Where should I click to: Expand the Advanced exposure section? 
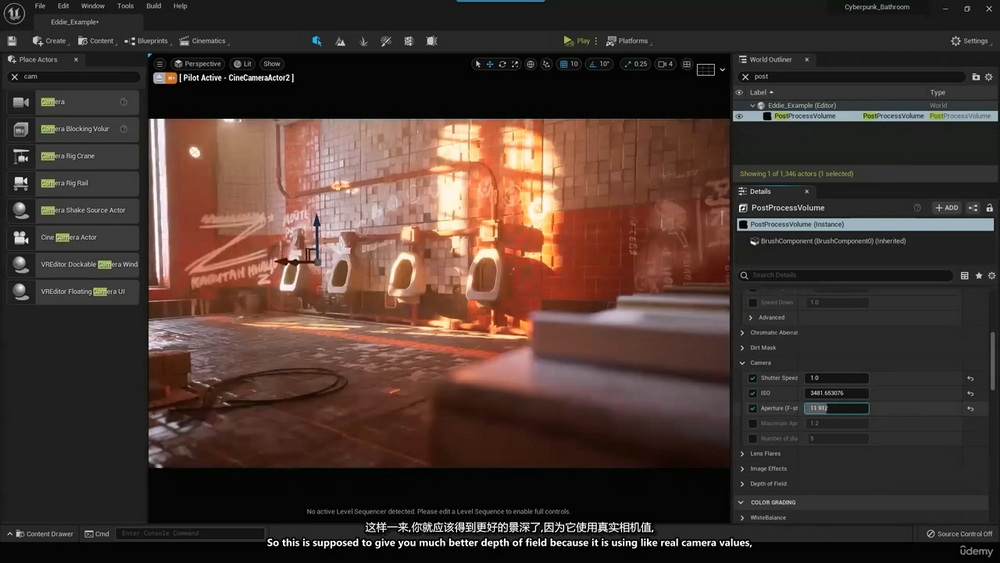[751, 318]
